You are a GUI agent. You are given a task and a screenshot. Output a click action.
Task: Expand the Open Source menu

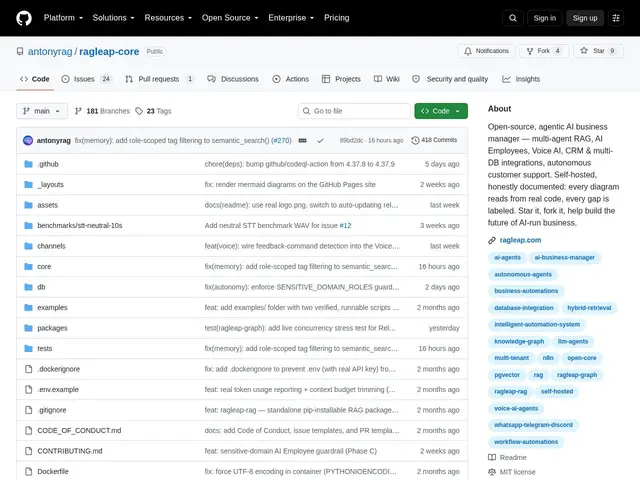point(230,18)
